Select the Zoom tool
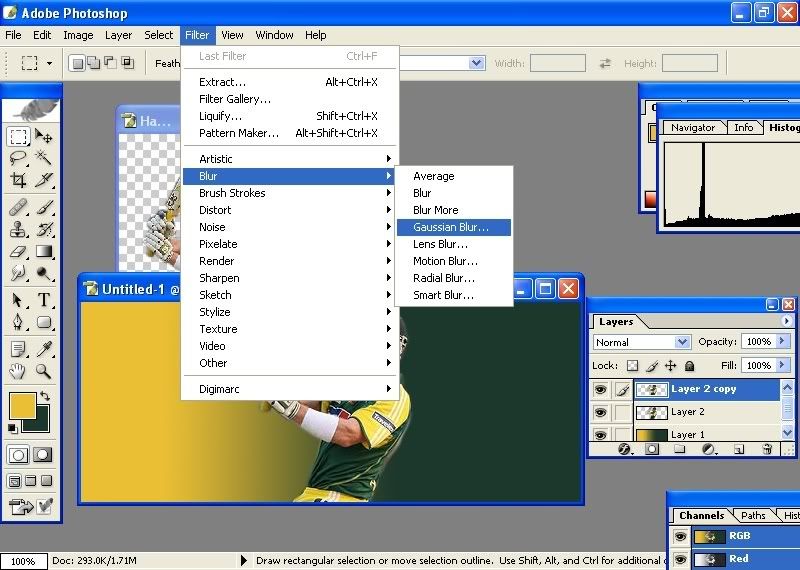Screen dimensions: 800x570 point(43,371)
